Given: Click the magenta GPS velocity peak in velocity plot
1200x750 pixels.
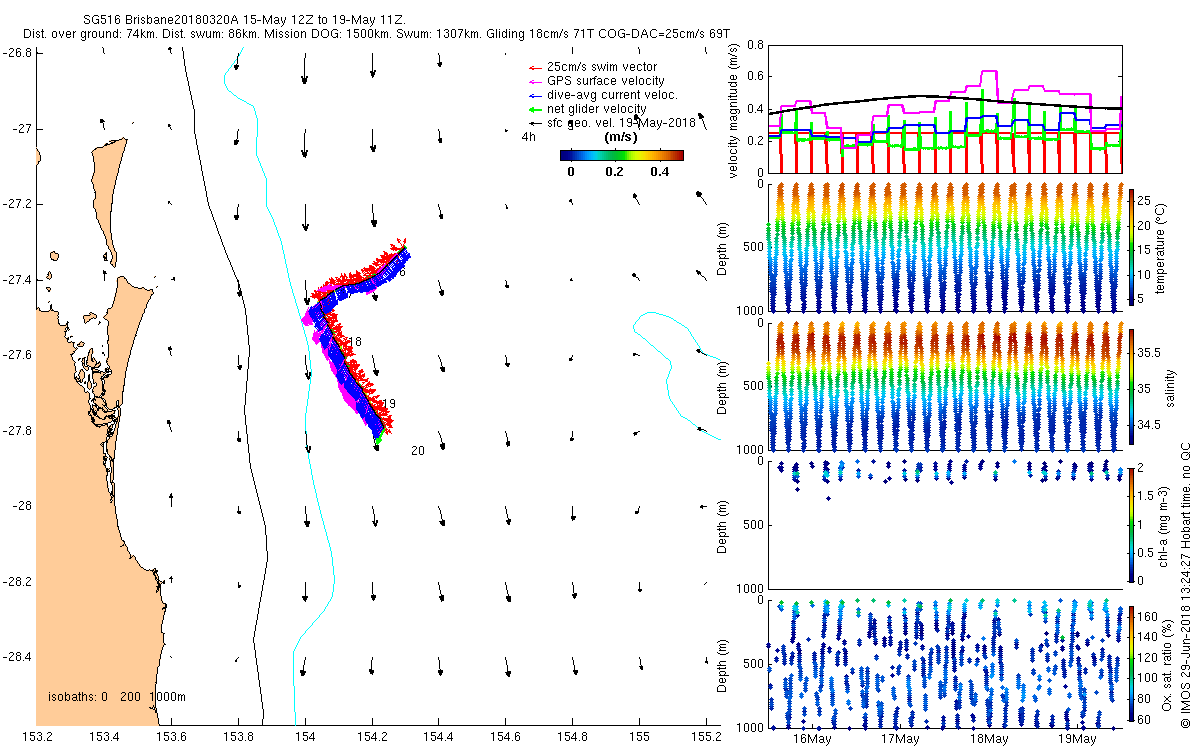Looking at the screenshot, I should click(x=989, y=71).
